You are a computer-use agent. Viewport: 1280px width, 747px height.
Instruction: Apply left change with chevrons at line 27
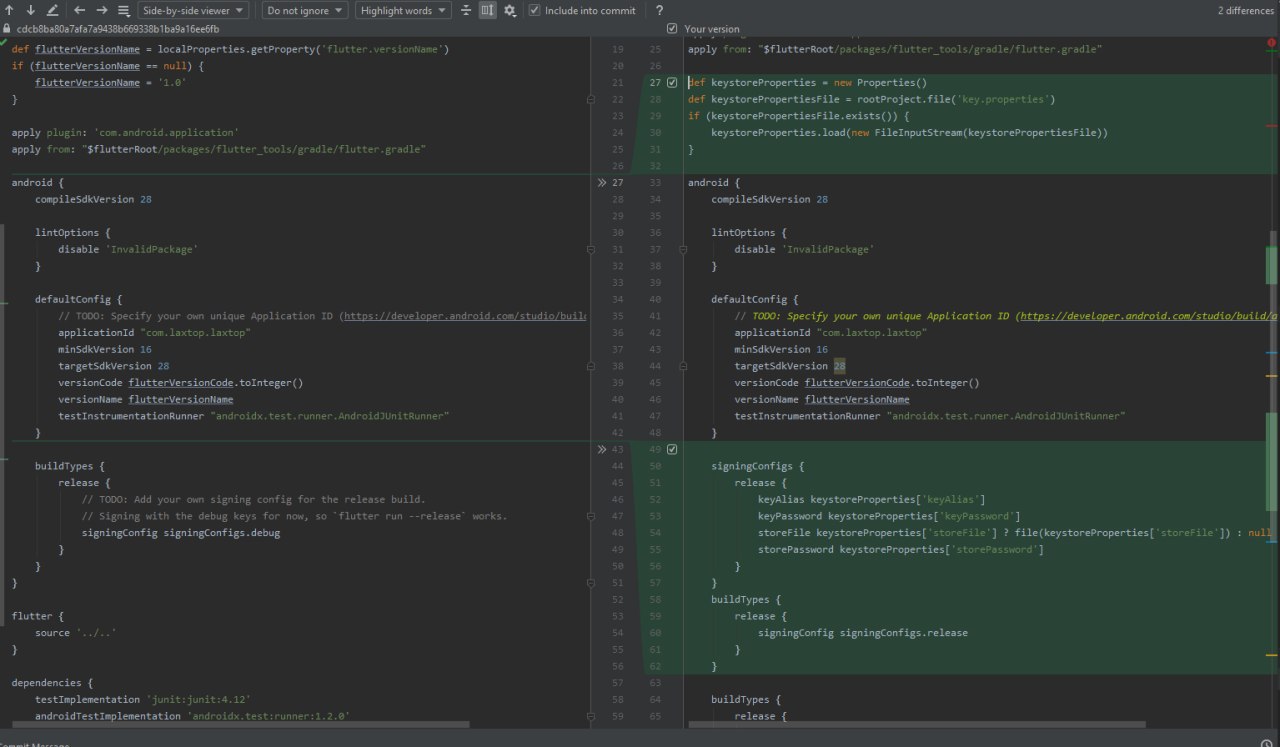pos(602,183)
